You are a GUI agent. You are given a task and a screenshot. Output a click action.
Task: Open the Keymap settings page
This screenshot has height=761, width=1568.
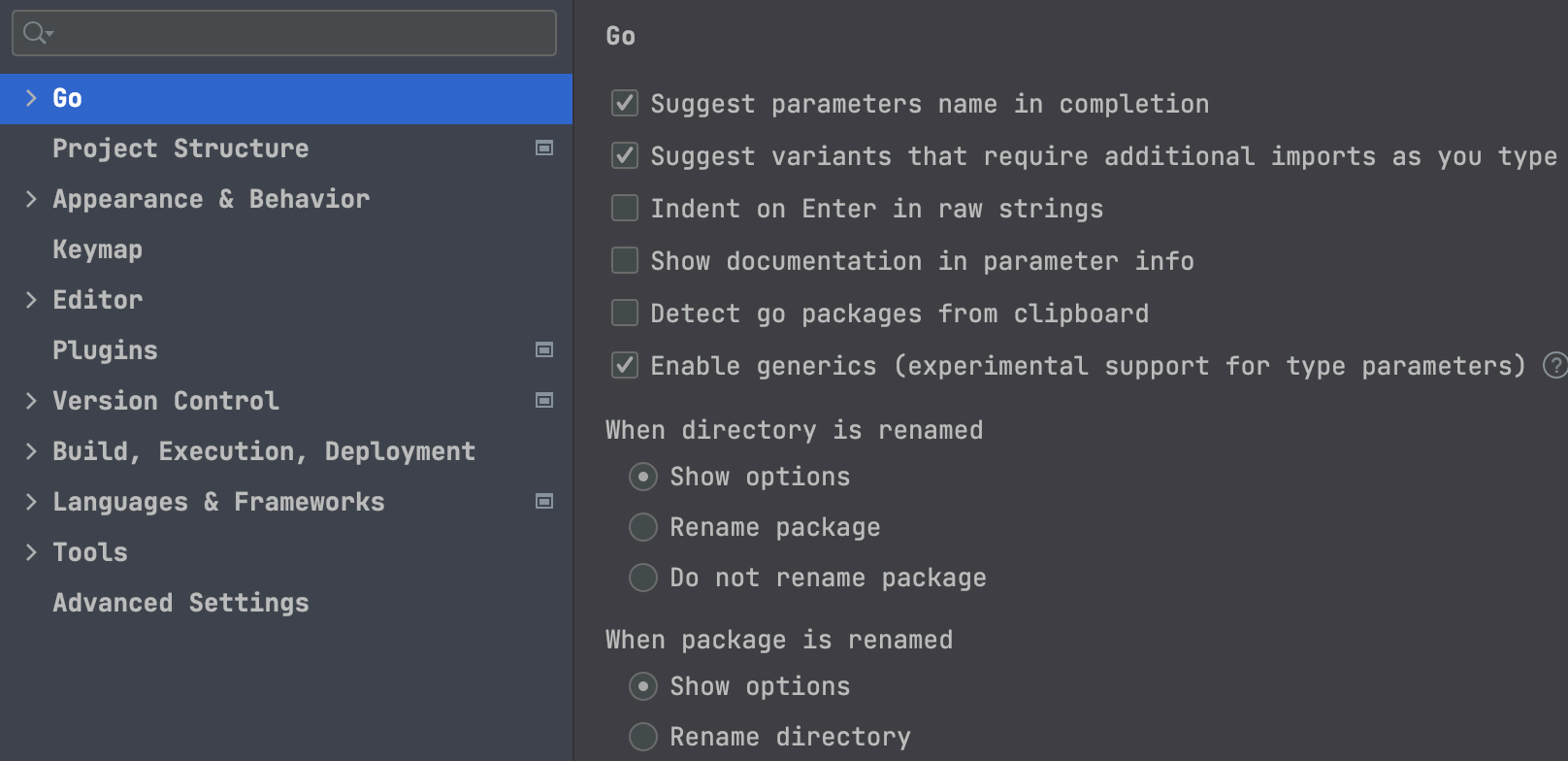pos(97,249)
